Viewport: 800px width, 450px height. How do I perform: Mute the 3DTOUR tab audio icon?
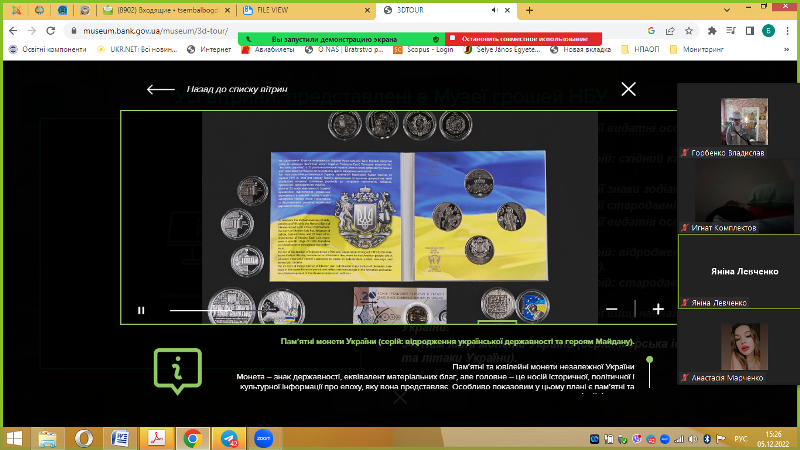click(494, 10)
